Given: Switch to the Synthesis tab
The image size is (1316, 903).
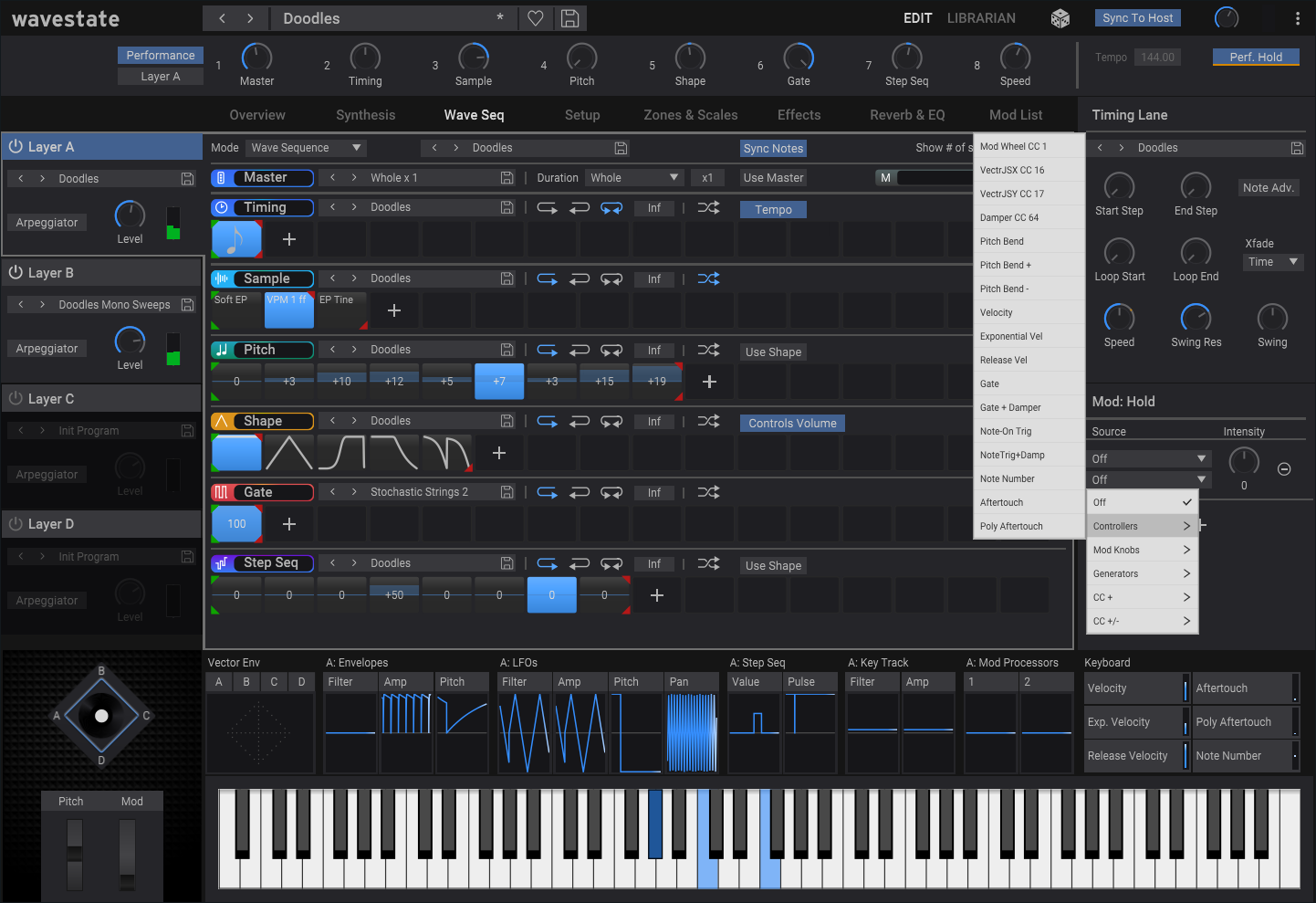Looking at the screenshot, I should click(x=365, y=115).
